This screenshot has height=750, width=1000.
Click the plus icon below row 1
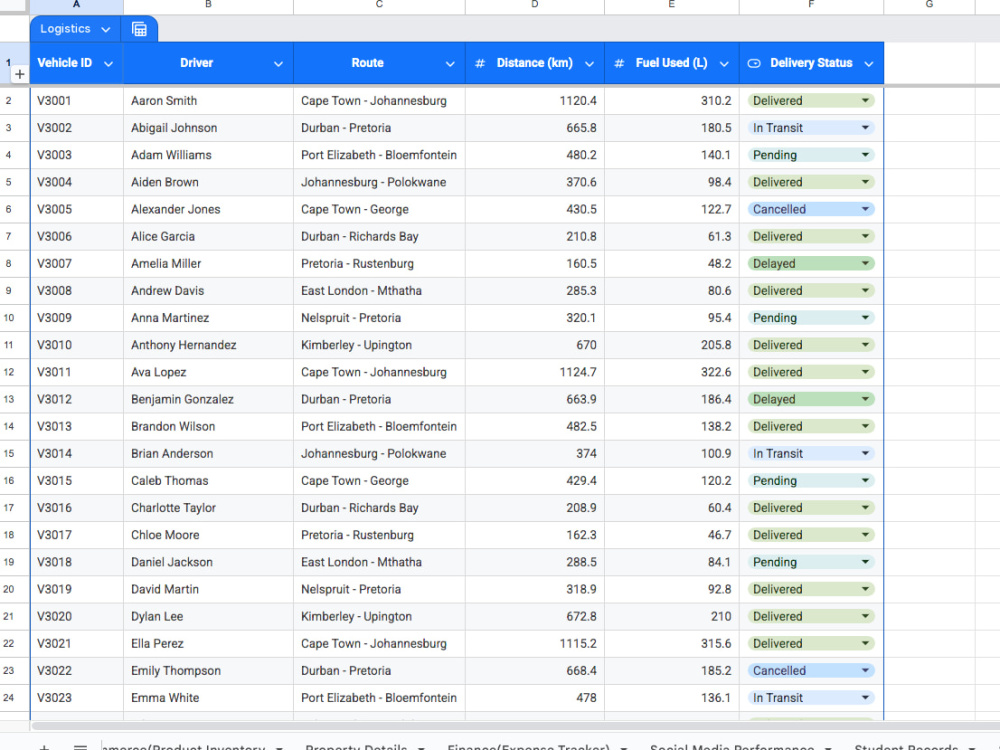click(x=20, y=75)
